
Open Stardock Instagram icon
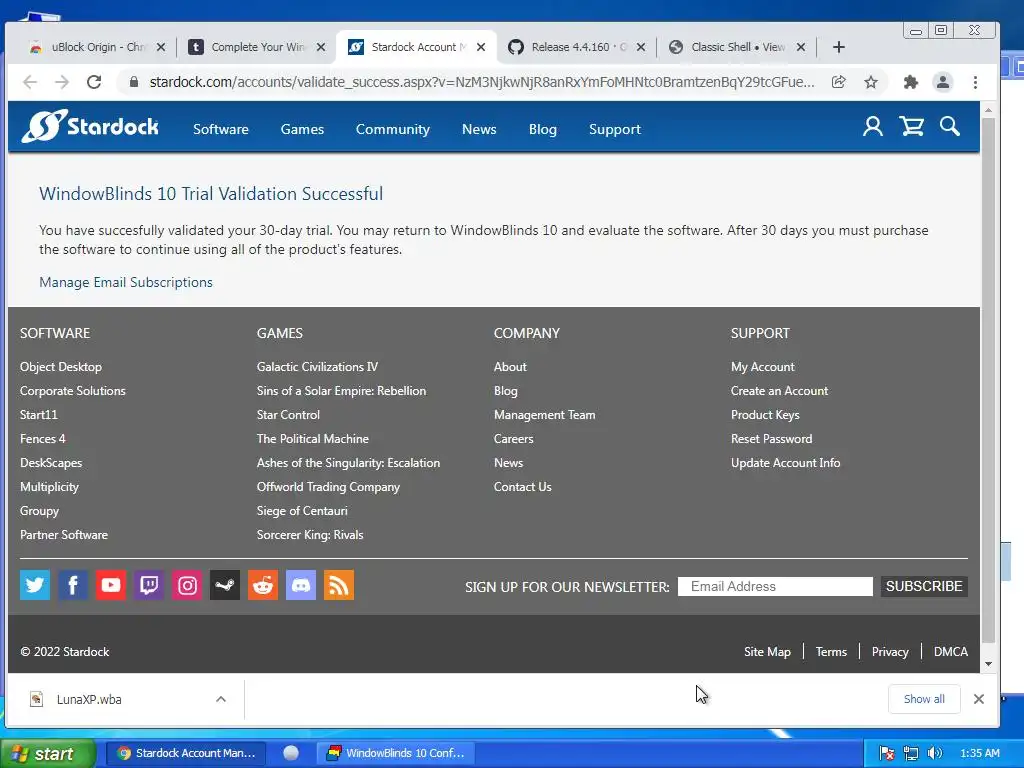(x=187, y=584)
